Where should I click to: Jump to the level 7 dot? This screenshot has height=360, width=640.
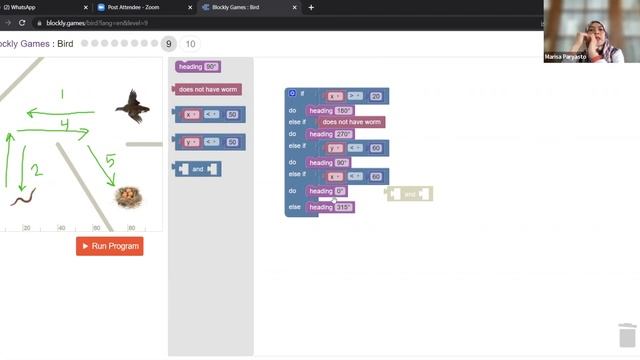[x=144, y=43]
